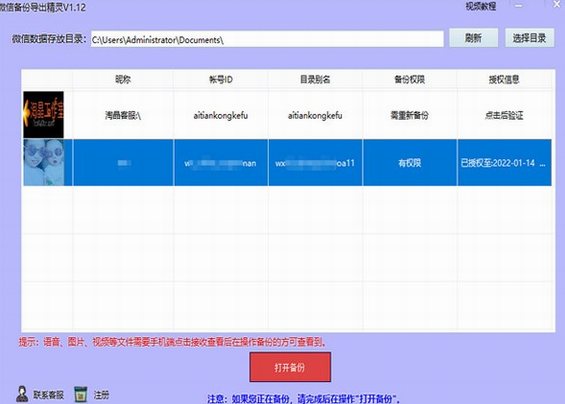Screen dimensions: 565x404
Task: Click the 有权限 cell in selected row
Action: [410, 163]
